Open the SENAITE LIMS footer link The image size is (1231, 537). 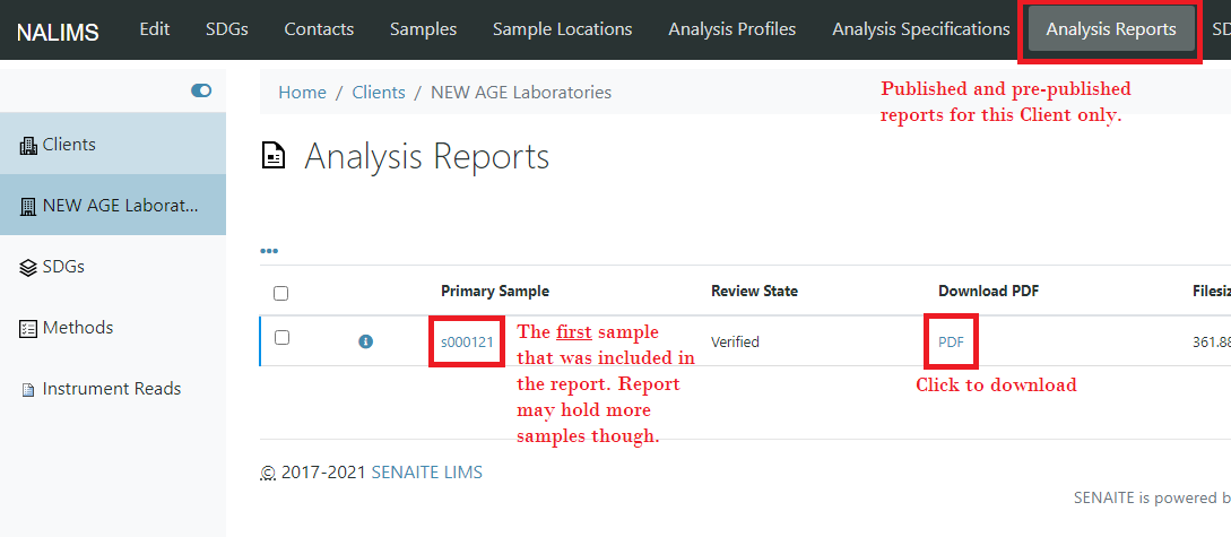tap(427, 472)
